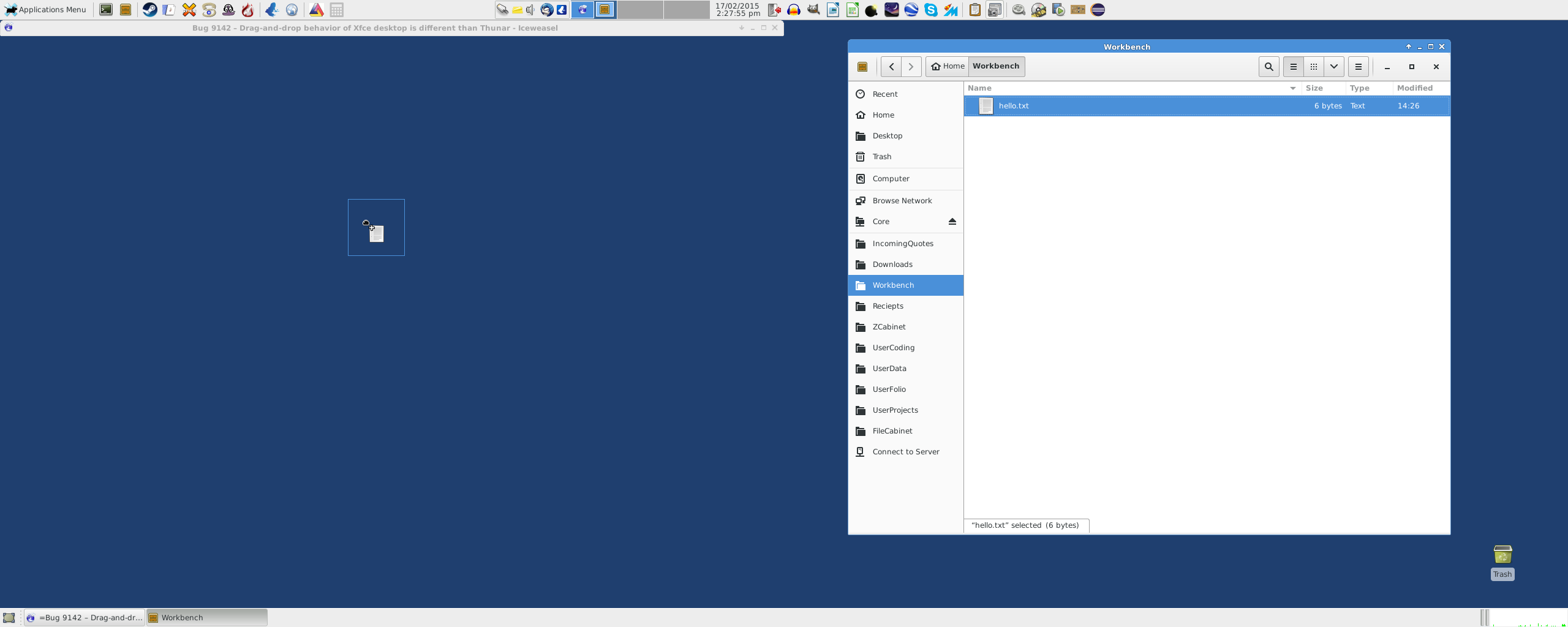Click the Home breadcrumb button
The image size is (1568, 627).
pos(948,66)
